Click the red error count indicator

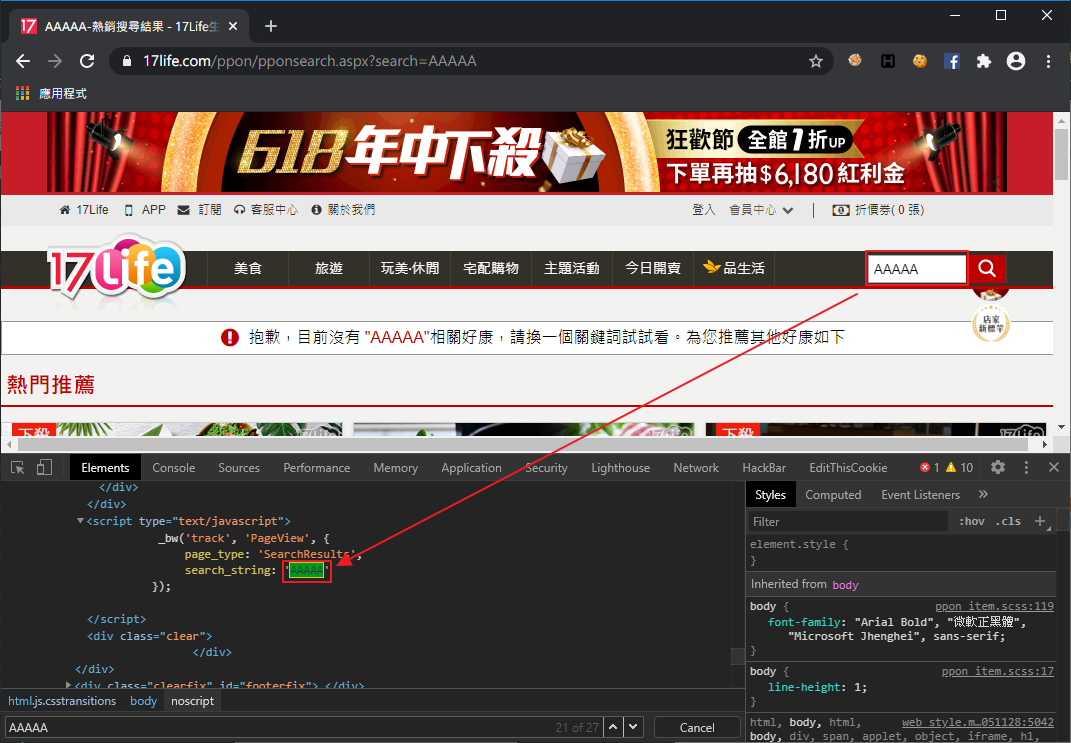point(930,468)
